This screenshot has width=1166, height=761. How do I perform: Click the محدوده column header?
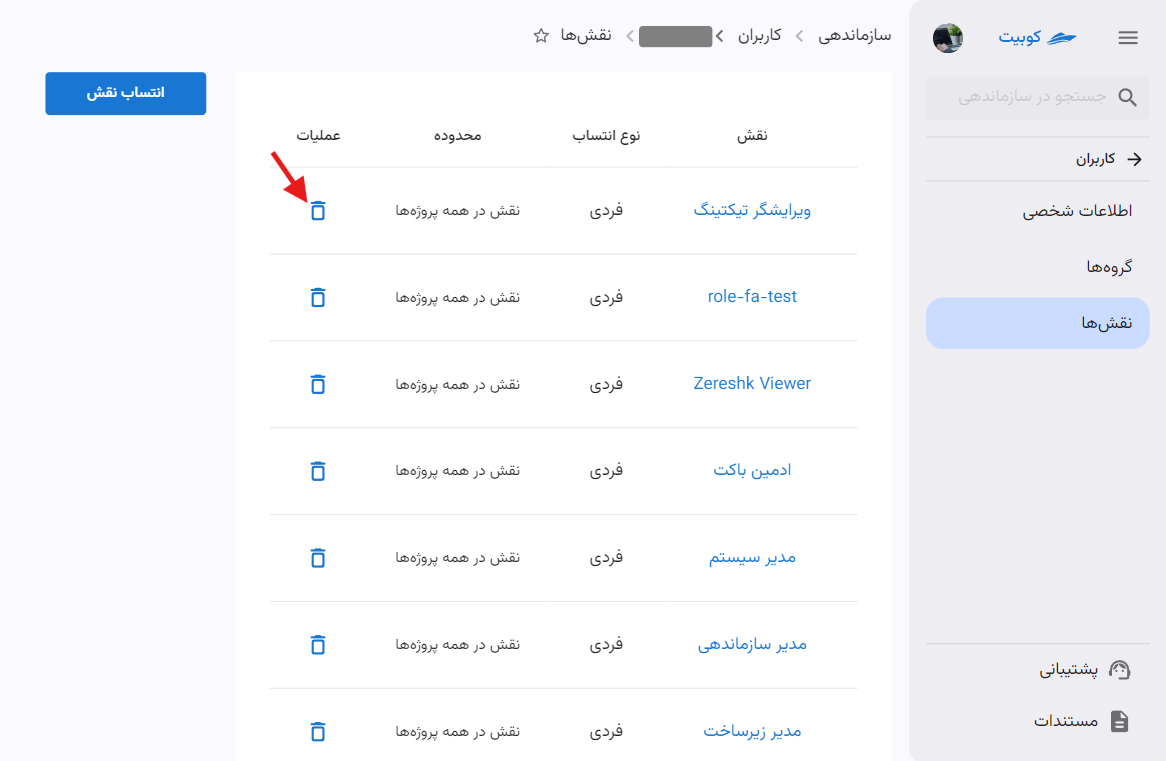(x=457, y=135)
